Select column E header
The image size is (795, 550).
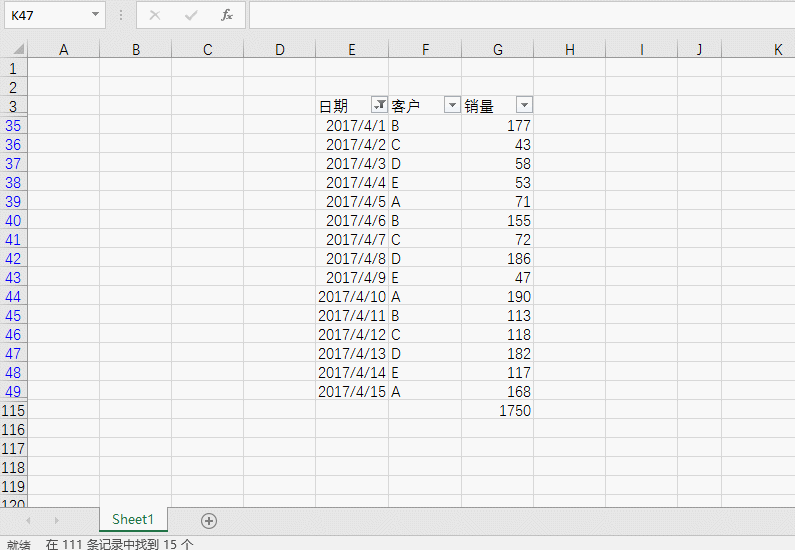(352, 49)
